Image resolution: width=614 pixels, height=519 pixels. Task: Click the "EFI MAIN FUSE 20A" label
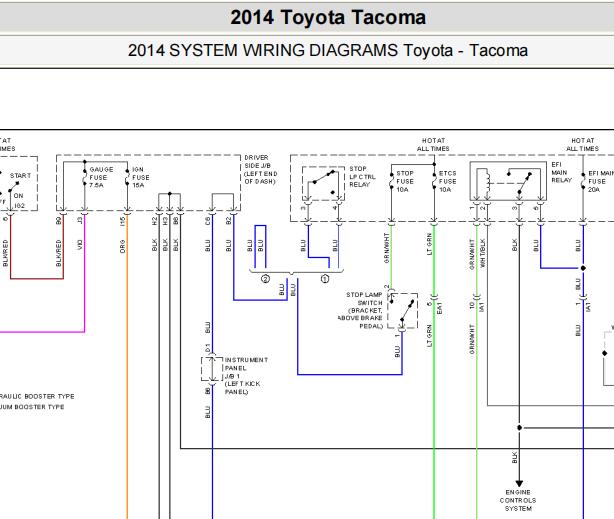click(601, 181)
